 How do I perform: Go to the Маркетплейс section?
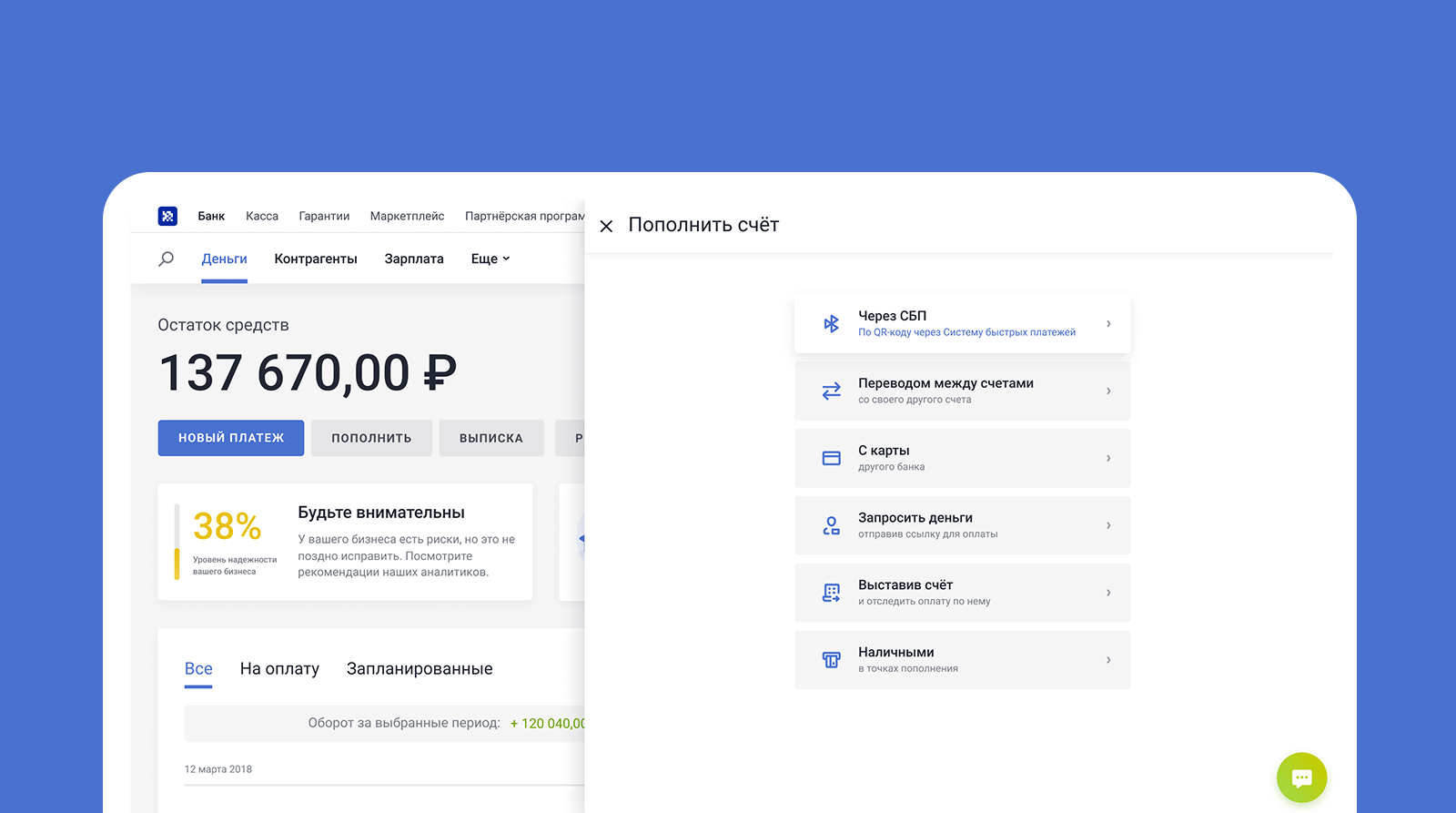[x=407, y=217]
